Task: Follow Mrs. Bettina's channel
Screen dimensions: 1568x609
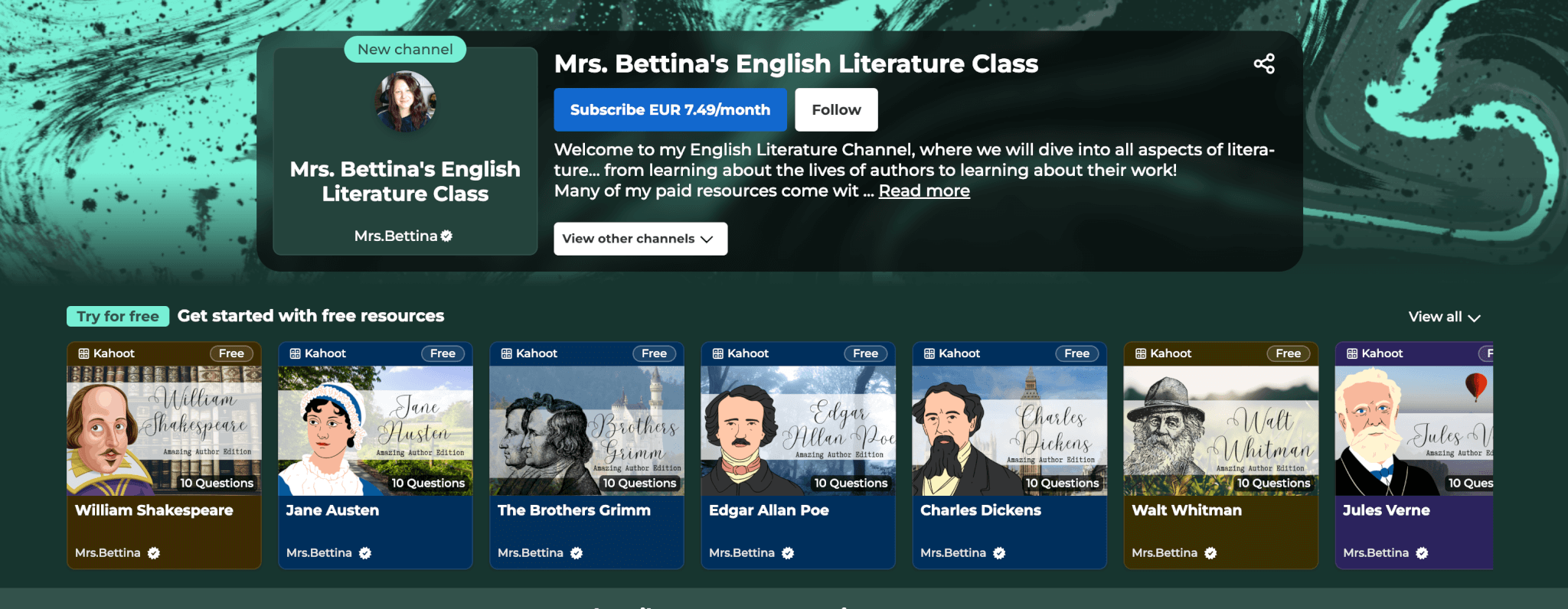Action: 836,109
